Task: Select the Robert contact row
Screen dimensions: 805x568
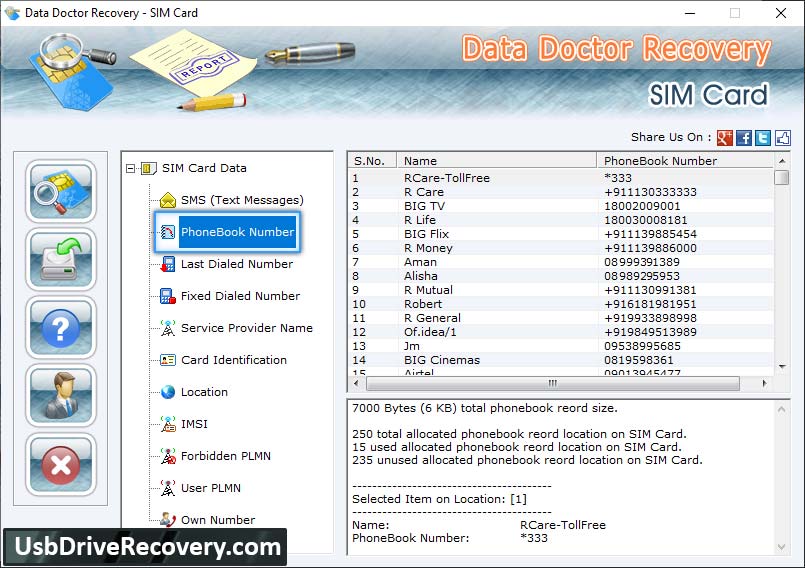Action: (561, 304)
